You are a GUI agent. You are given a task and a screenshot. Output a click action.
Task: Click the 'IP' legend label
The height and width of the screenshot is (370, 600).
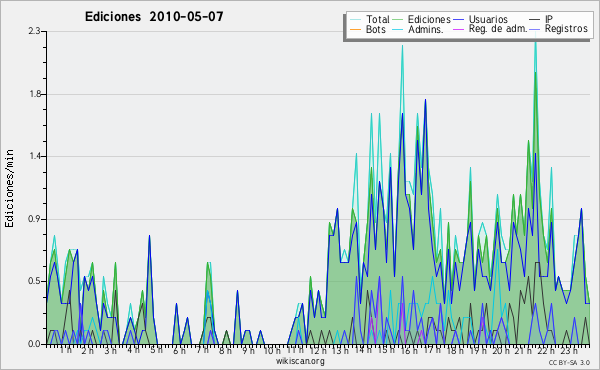click(549, 19)
